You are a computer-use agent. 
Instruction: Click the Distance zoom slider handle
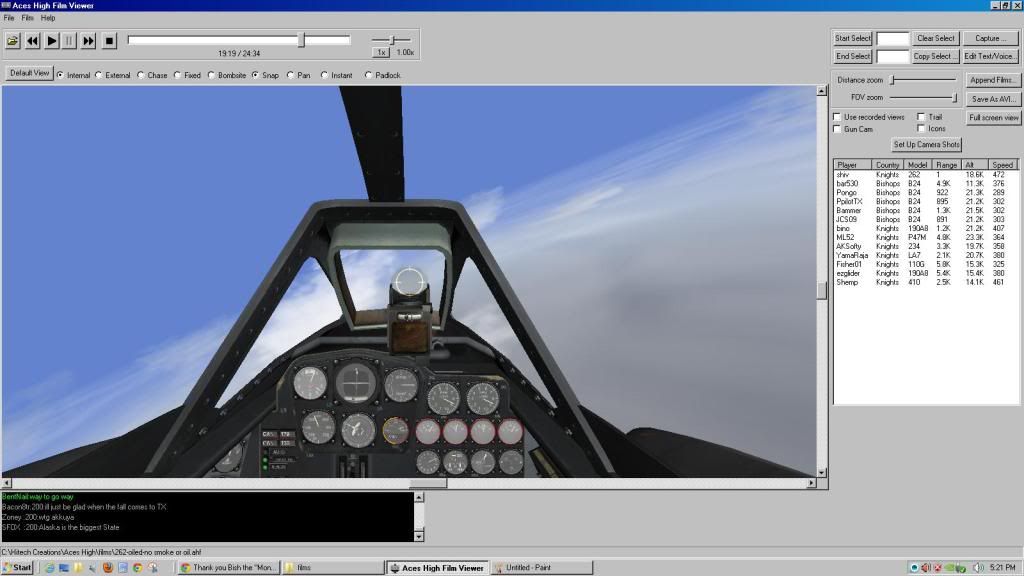tap(893, 80)
